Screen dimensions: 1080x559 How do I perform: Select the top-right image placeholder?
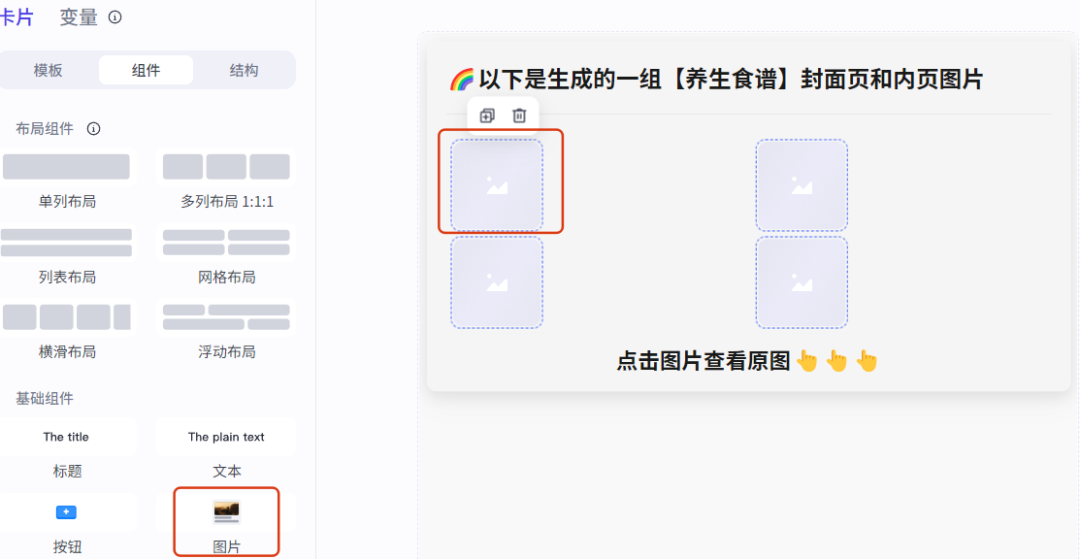[802, 185]
